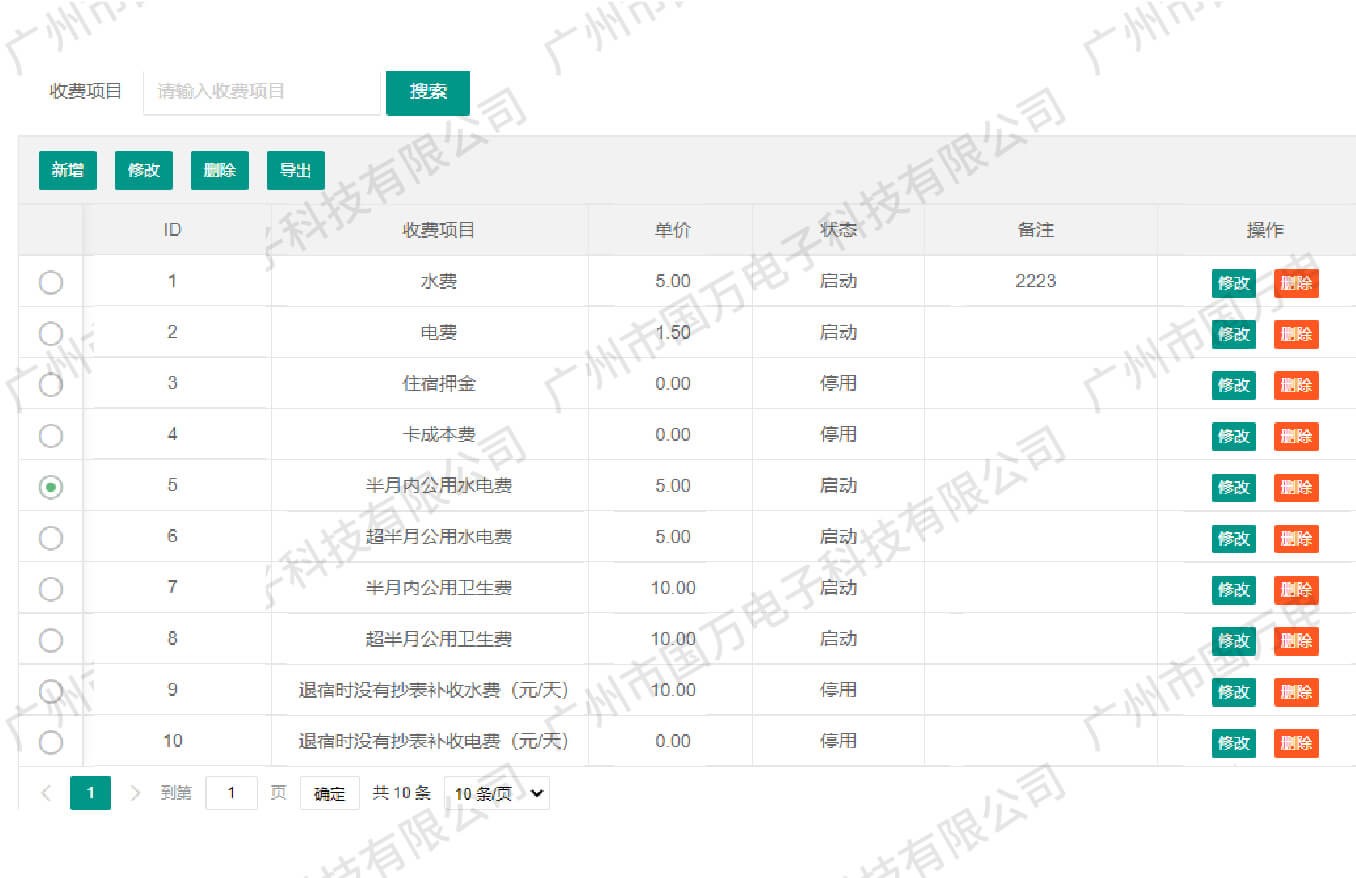Click the page number jump input box
This screenshot has height=878, width=1356.
click(x=231, y=793)
